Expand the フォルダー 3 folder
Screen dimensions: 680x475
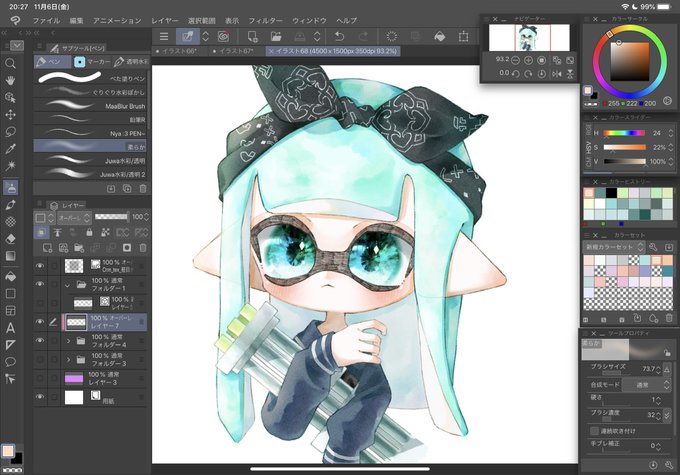tap(68, 360)
